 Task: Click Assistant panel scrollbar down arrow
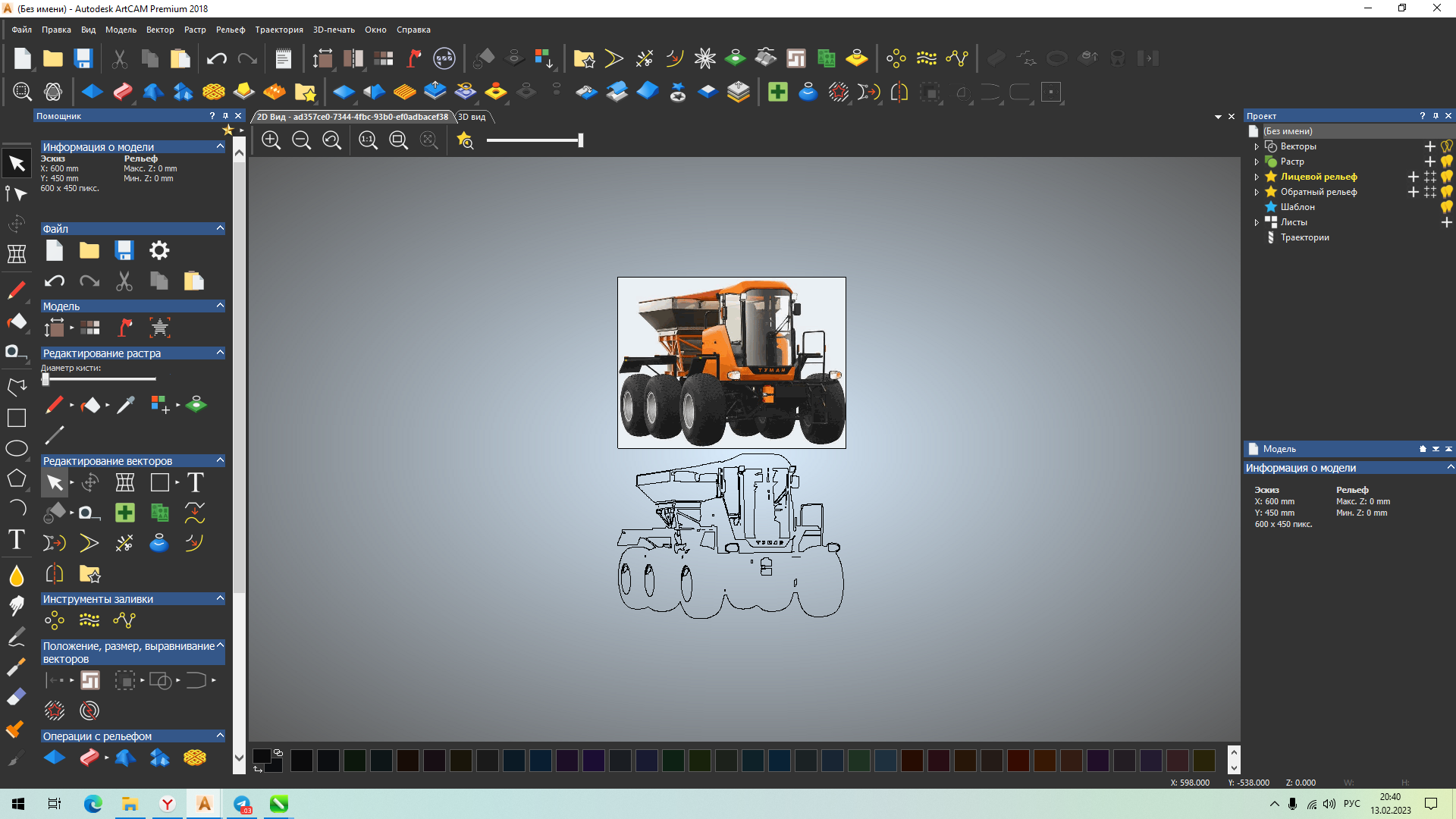pyautogui.click(x=239, y=758)
